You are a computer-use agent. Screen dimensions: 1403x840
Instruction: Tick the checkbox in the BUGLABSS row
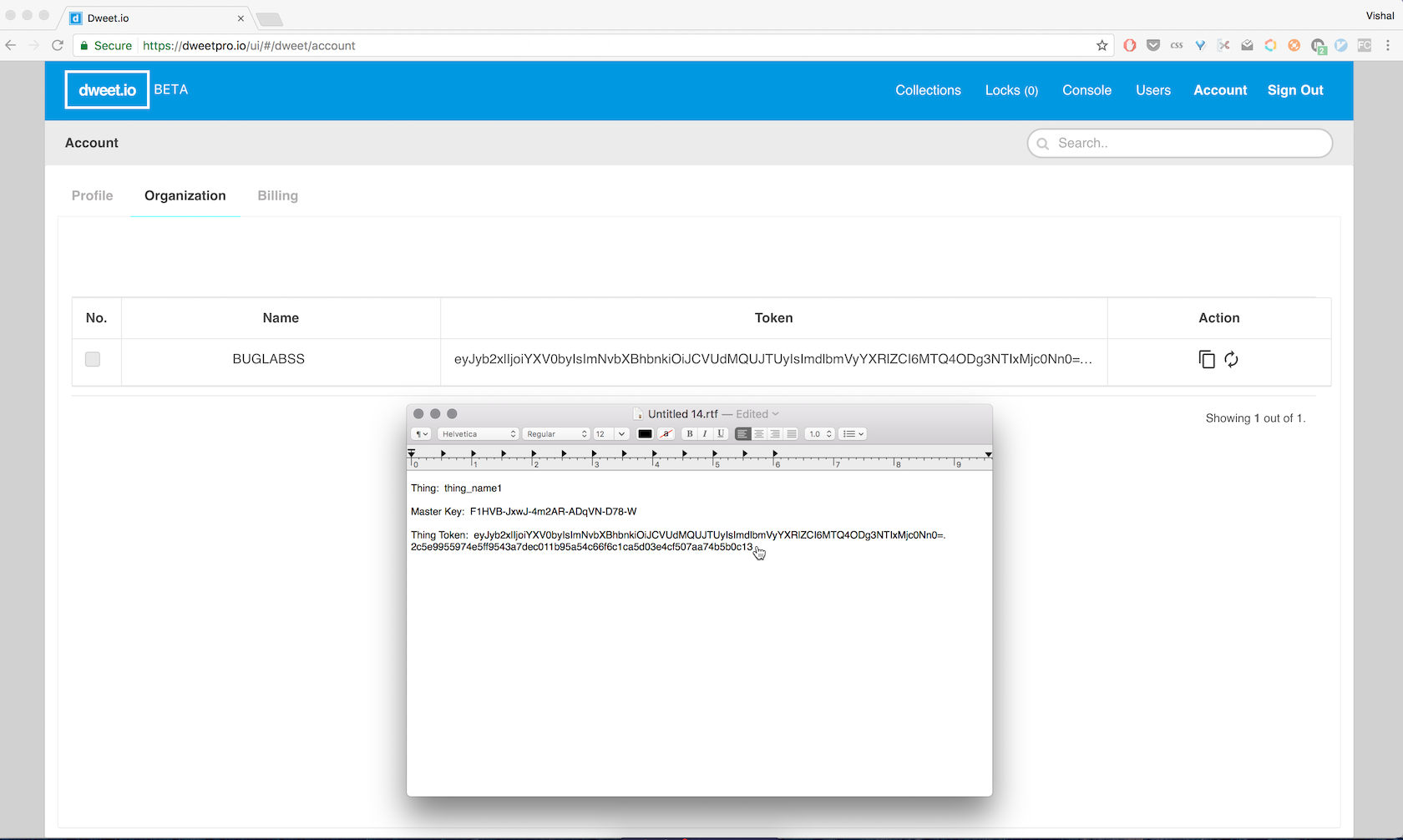93,359
